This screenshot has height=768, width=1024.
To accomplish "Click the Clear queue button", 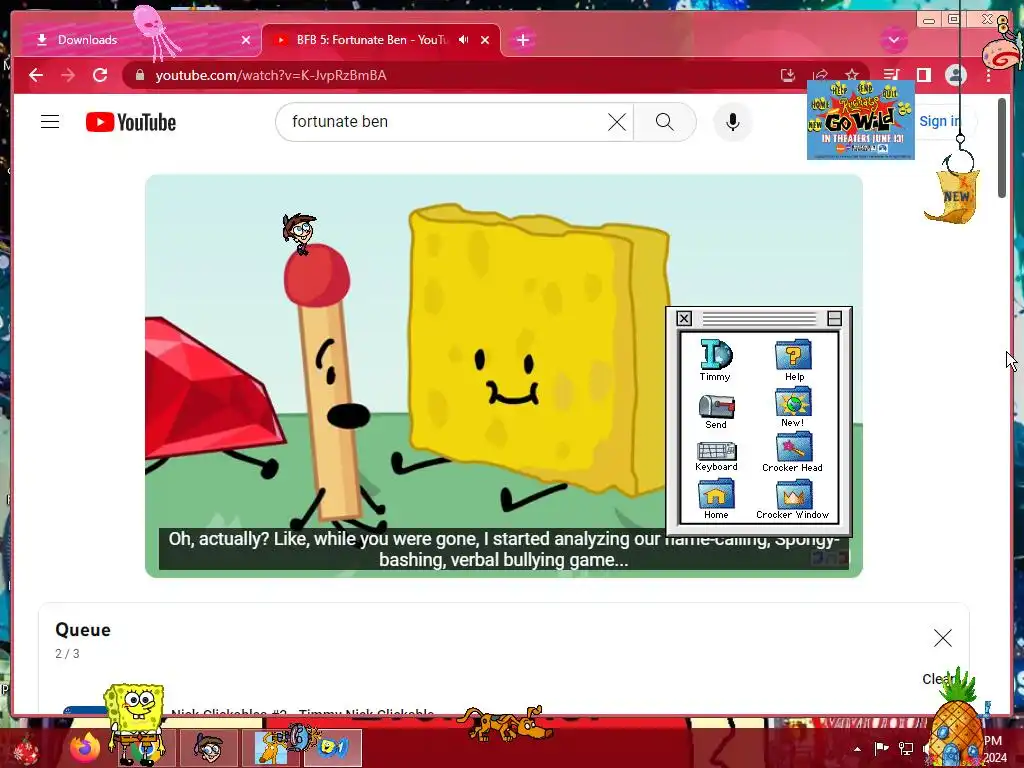I will pyautogui.click(x=938, y=679).
